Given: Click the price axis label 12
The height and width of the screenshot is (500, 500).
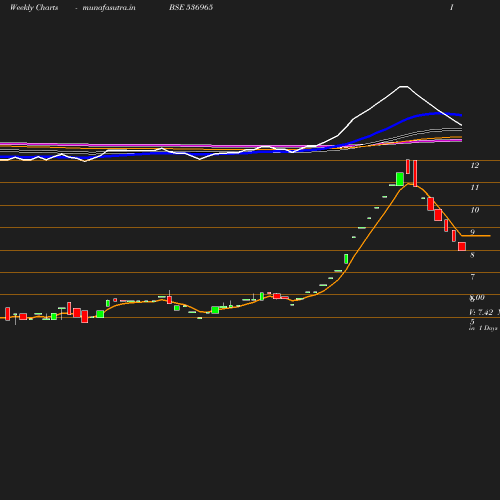Looking at the screenshot, I should [x=475, y=165].
